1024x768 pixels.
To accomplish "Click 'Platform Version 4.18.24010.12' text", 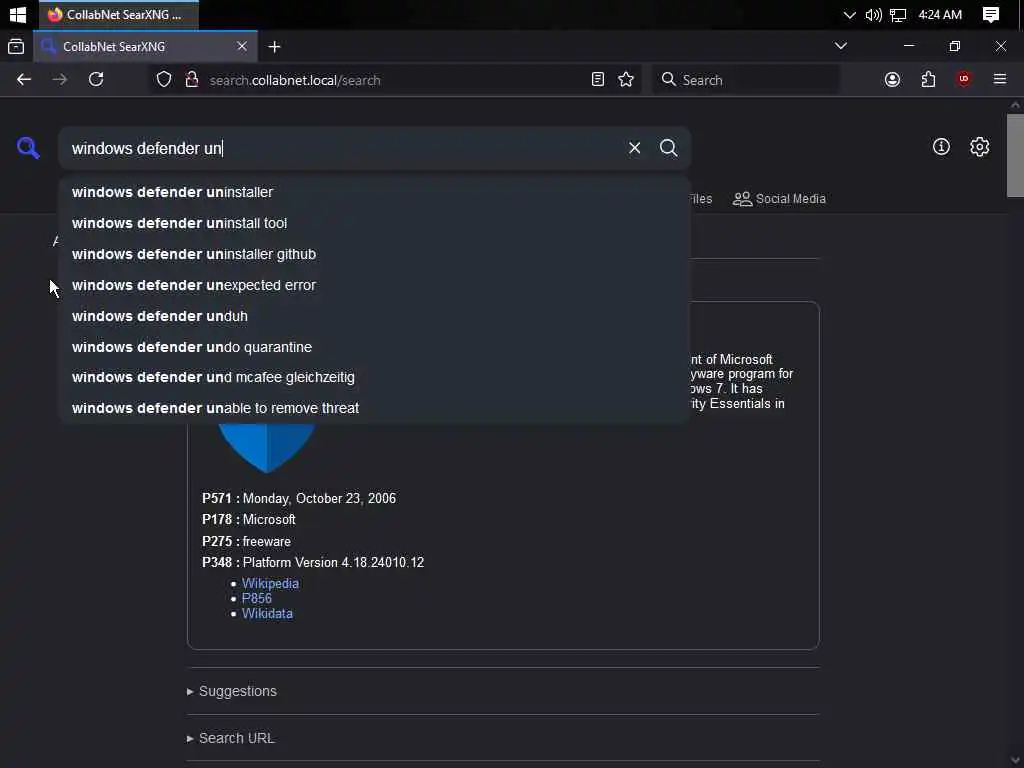I will (333, 562).
